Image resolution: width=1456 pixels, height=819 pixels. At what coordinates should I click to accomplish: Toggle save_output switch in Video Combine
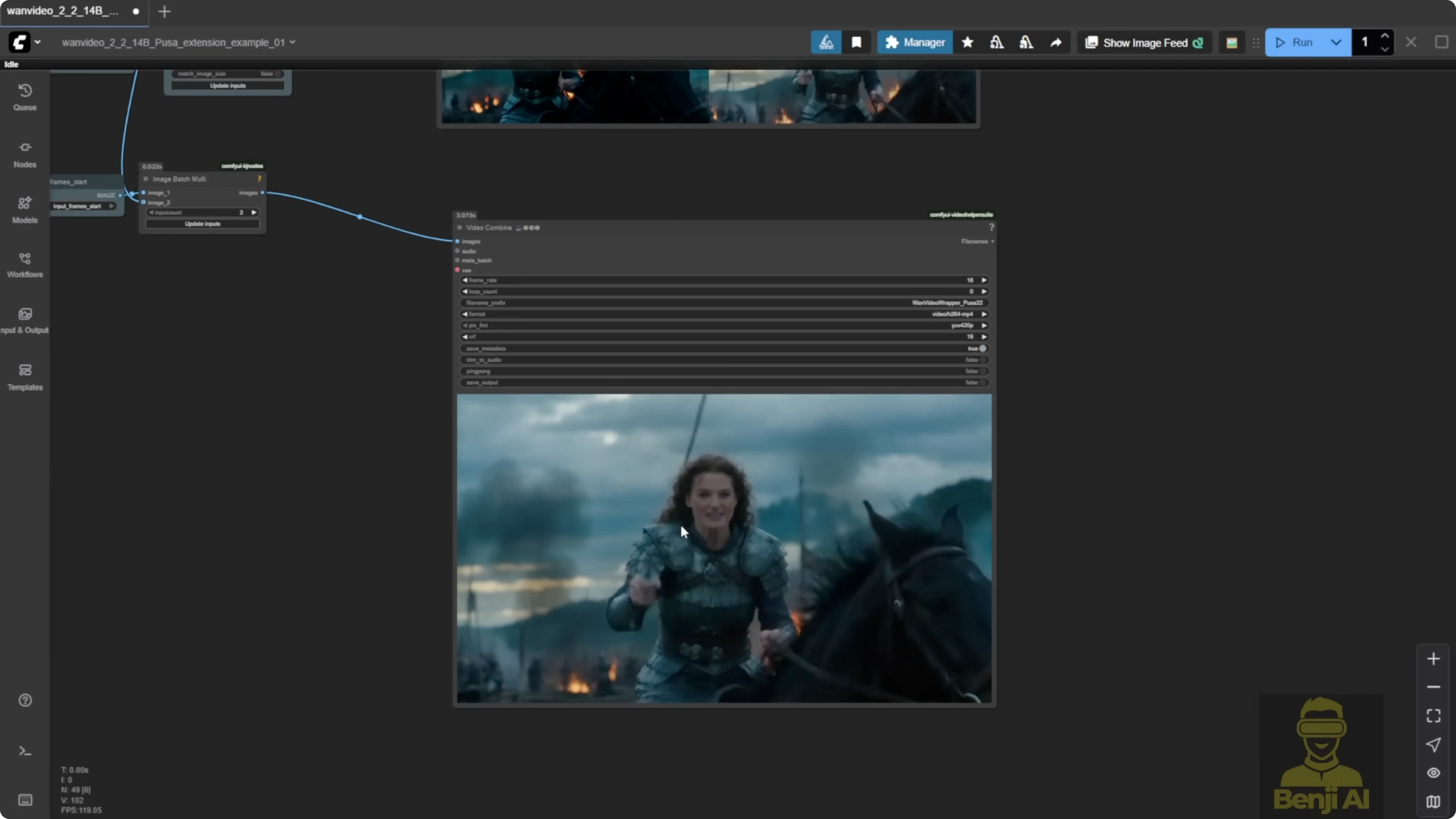point(982,383)
